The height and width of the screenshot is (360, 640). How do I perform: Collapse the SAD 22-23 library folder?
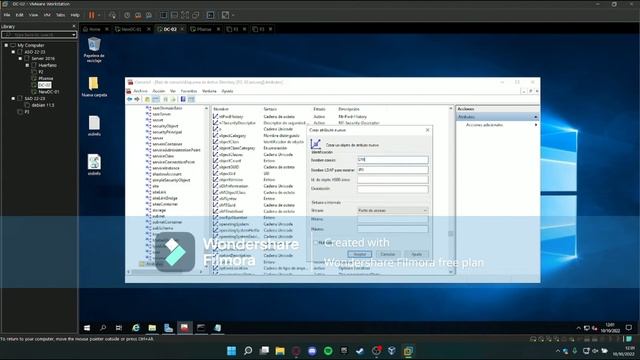coord(13,98)
